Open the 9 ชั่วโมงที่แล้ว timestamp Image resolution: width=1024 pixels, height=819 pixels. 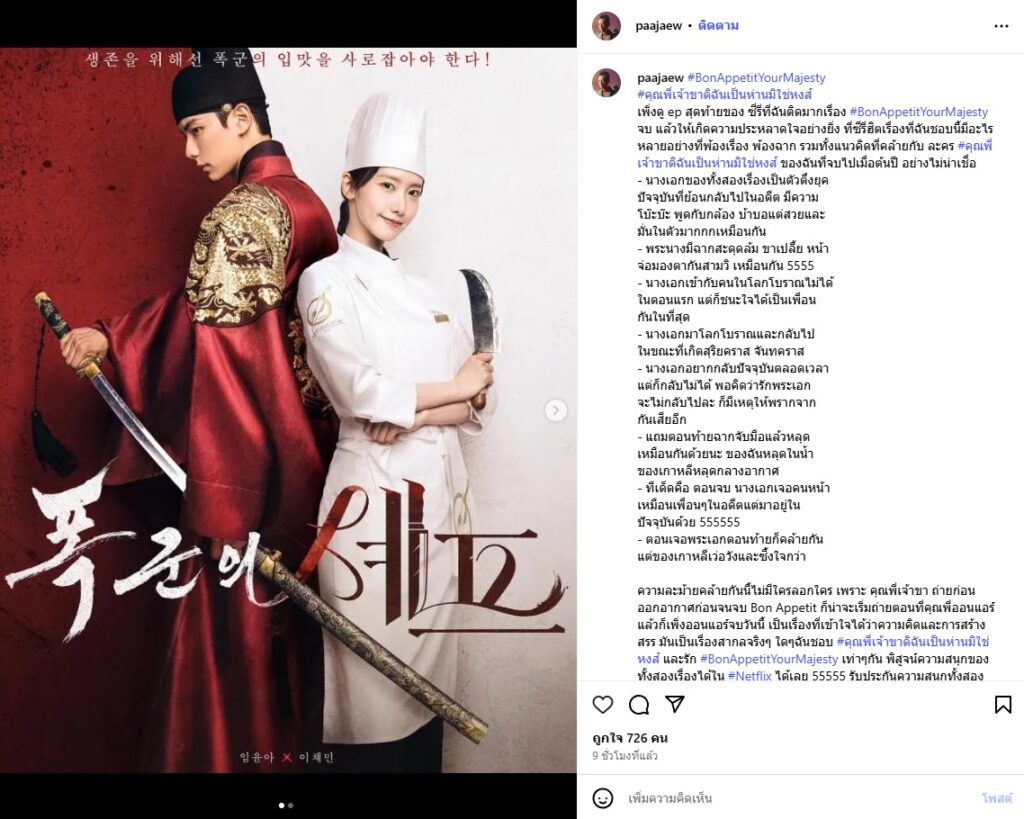624,756
